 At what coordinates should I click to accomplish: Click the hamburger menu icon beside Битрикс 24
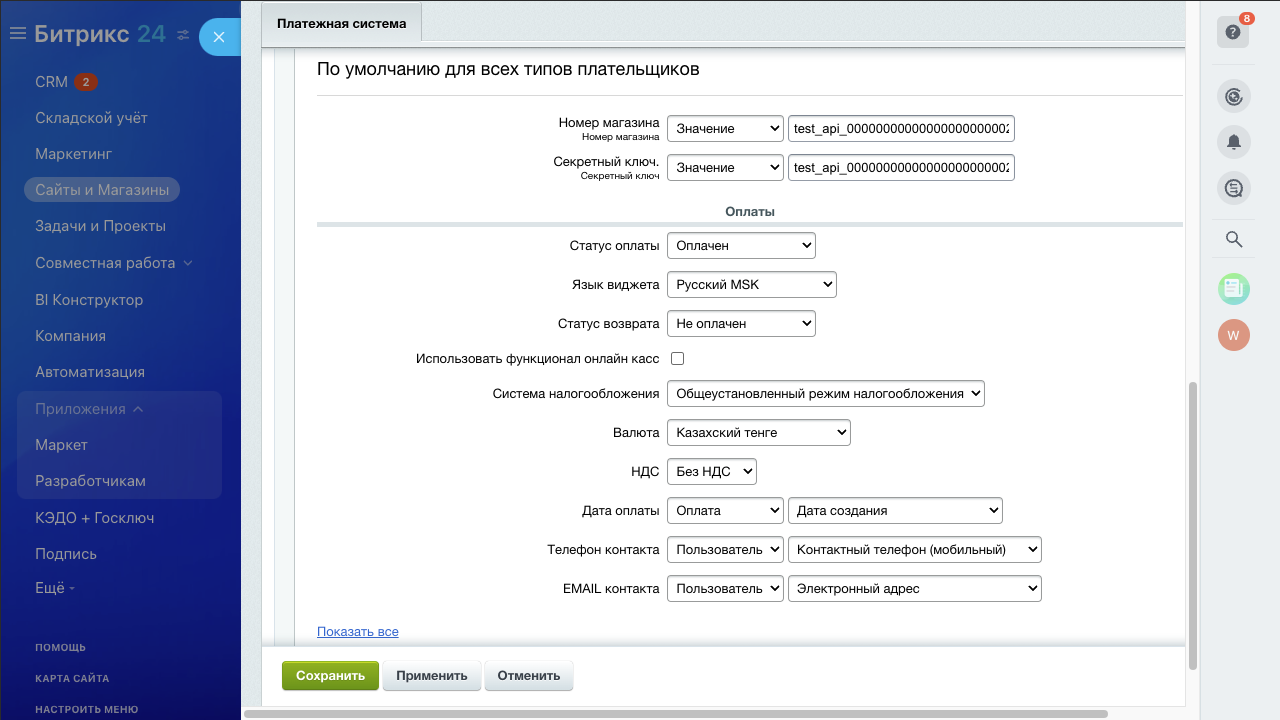click(17, 34)
